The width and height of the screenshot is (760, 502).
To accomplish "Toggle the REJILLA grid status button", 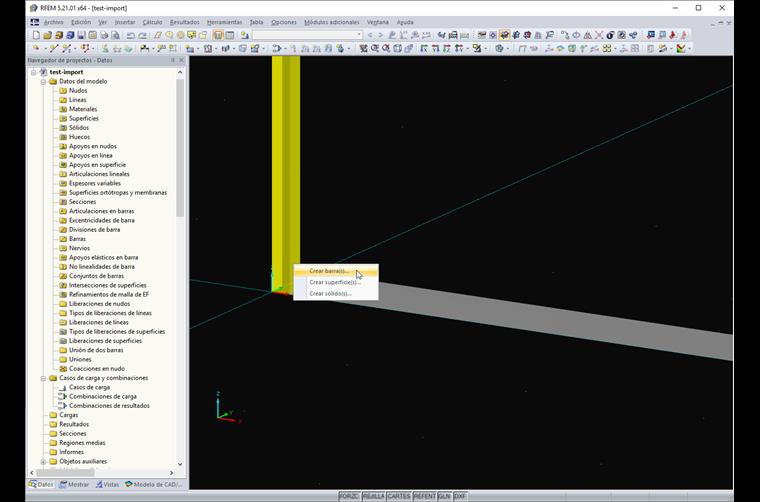I will (374, 496).
